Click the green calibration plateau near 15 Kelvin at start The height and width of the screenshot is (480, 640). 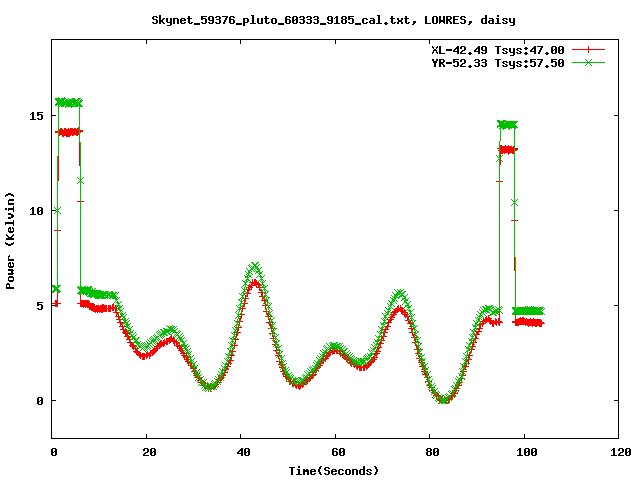tap(69, 102)
